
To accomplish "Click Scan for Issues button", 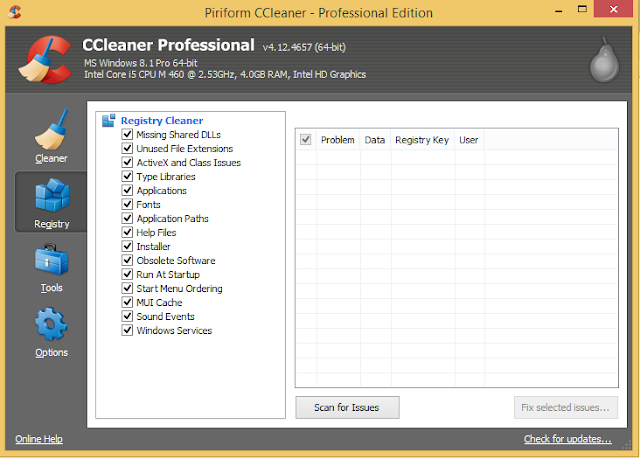I will point(347,407).
